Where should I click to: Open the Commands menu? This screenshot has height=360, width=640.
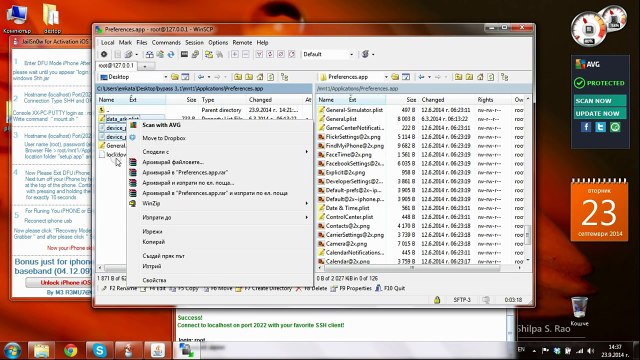[166, 42]
